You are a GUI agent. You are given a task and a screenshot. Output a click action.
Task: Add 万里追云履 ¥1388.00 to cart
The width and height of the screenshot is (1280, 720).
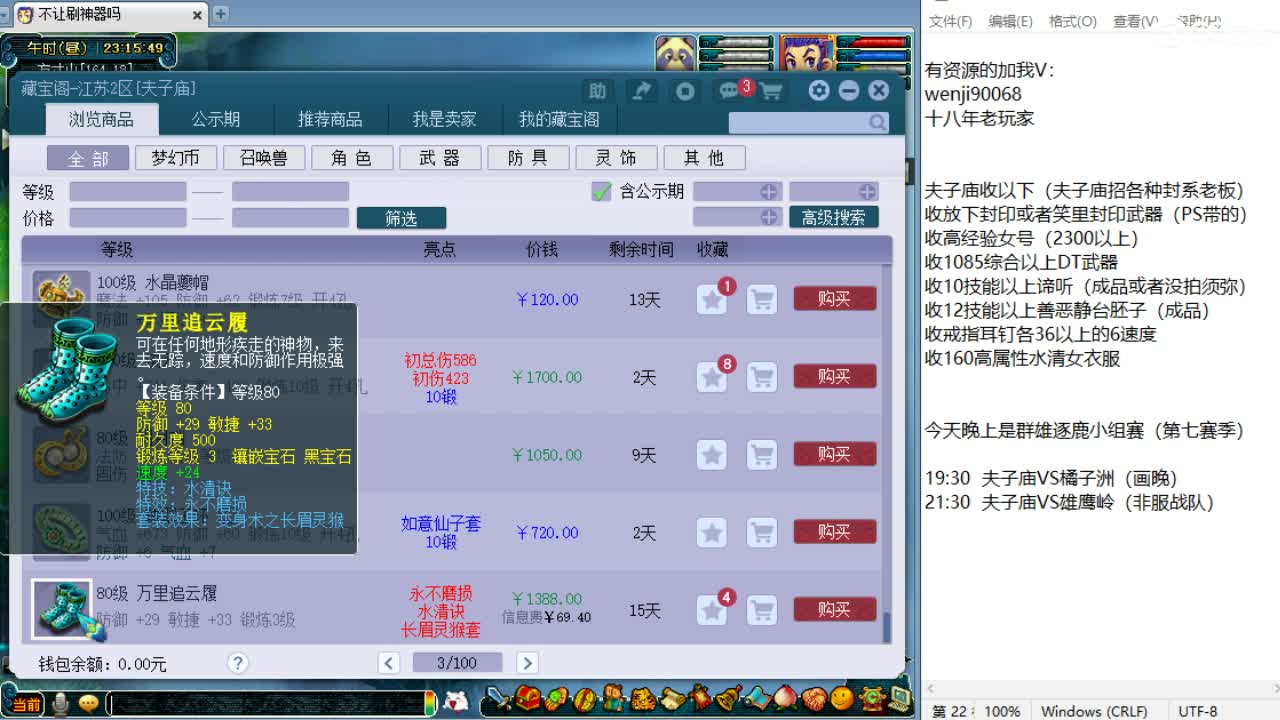pyautogui.click(x=762, y=609)
